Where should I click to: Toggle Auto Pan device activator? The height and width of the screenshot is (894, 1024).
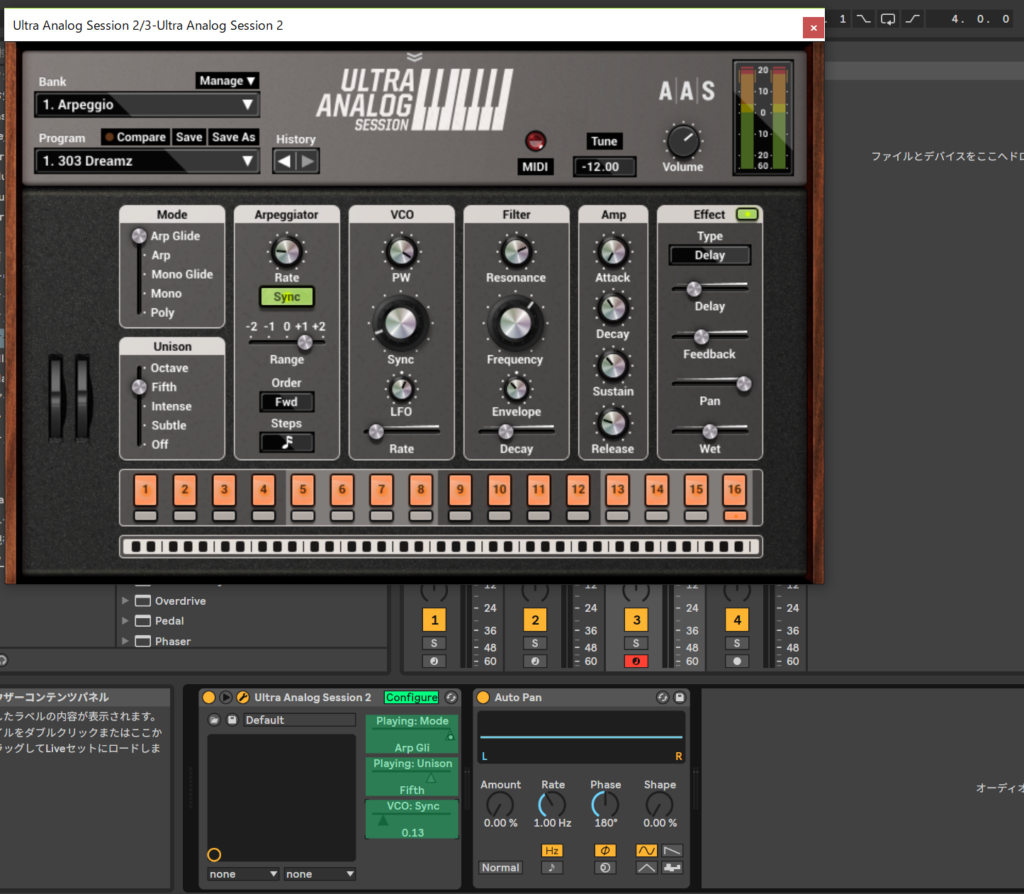pos(483,697)
